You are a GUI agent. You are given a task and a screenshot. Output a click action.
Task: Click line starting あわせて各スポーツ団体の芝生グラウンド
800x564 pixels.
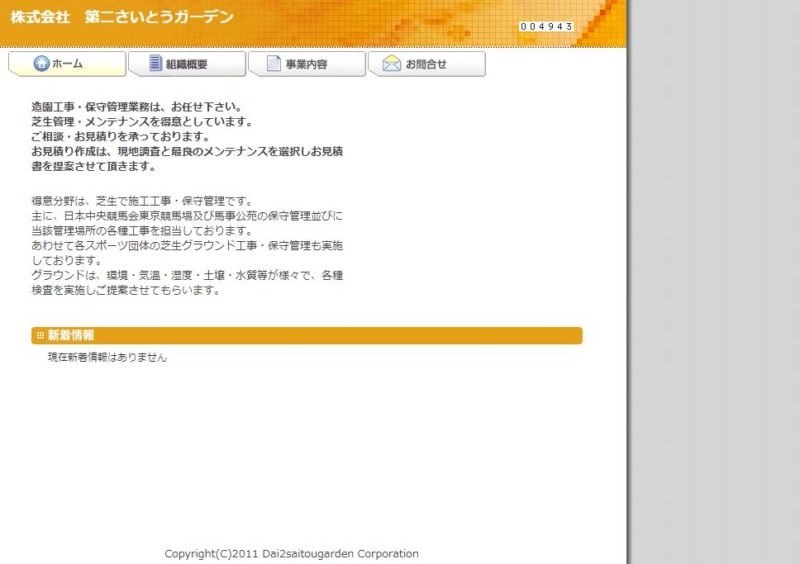pos(187,246)
